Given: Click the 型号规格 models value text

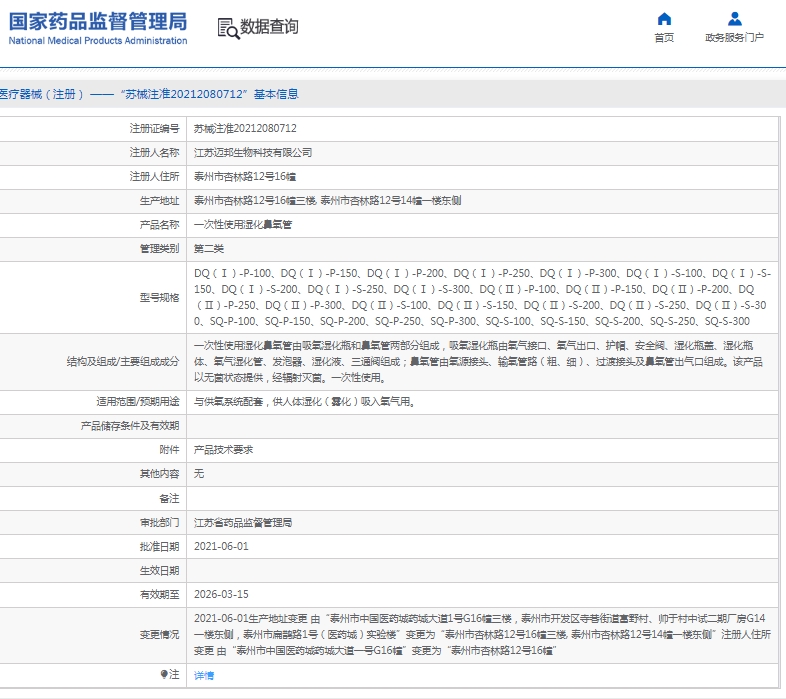Looking at the screenshot, I should click(482, 297).
